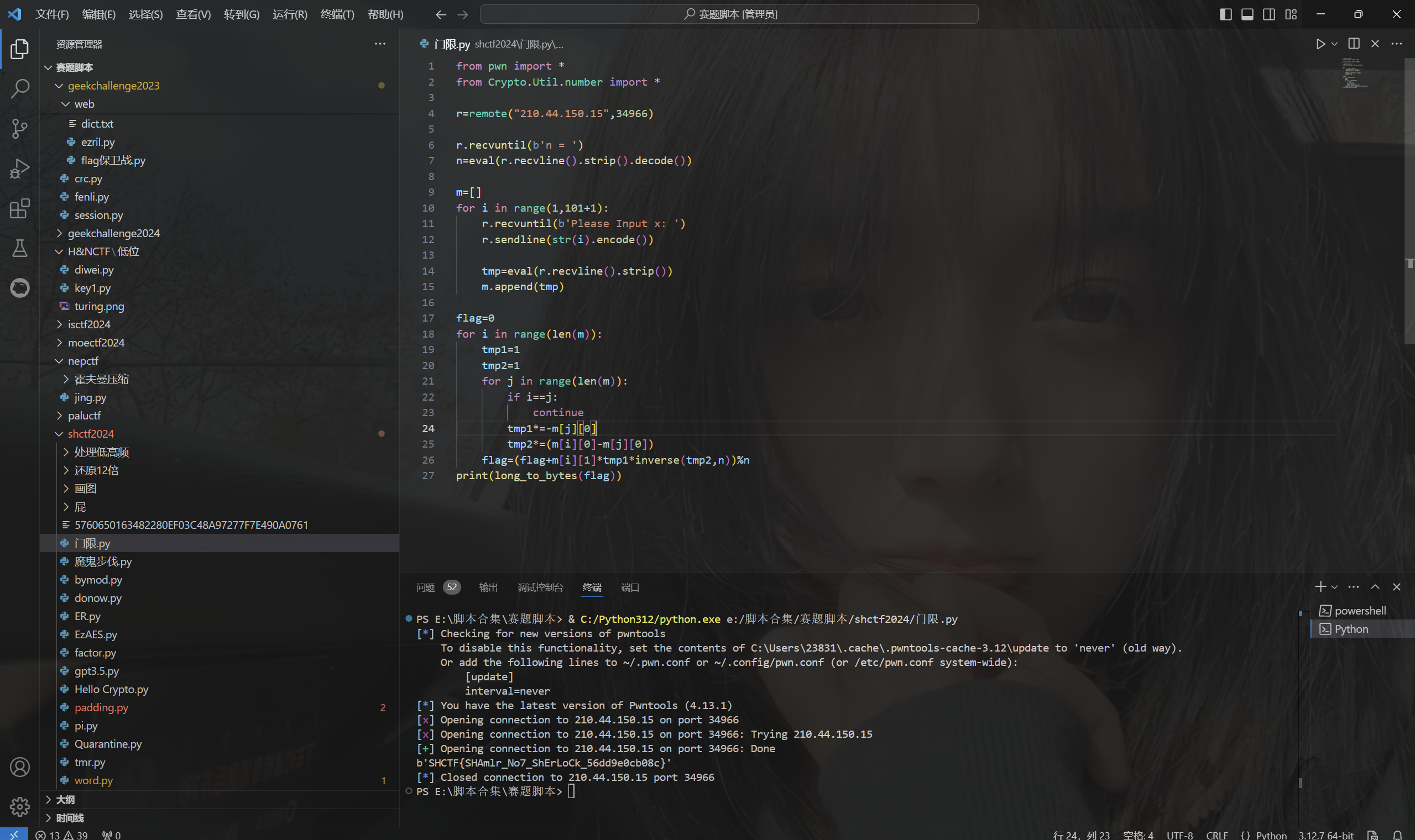
Task: Open run button dropdown arrow
Action: 1335,44
